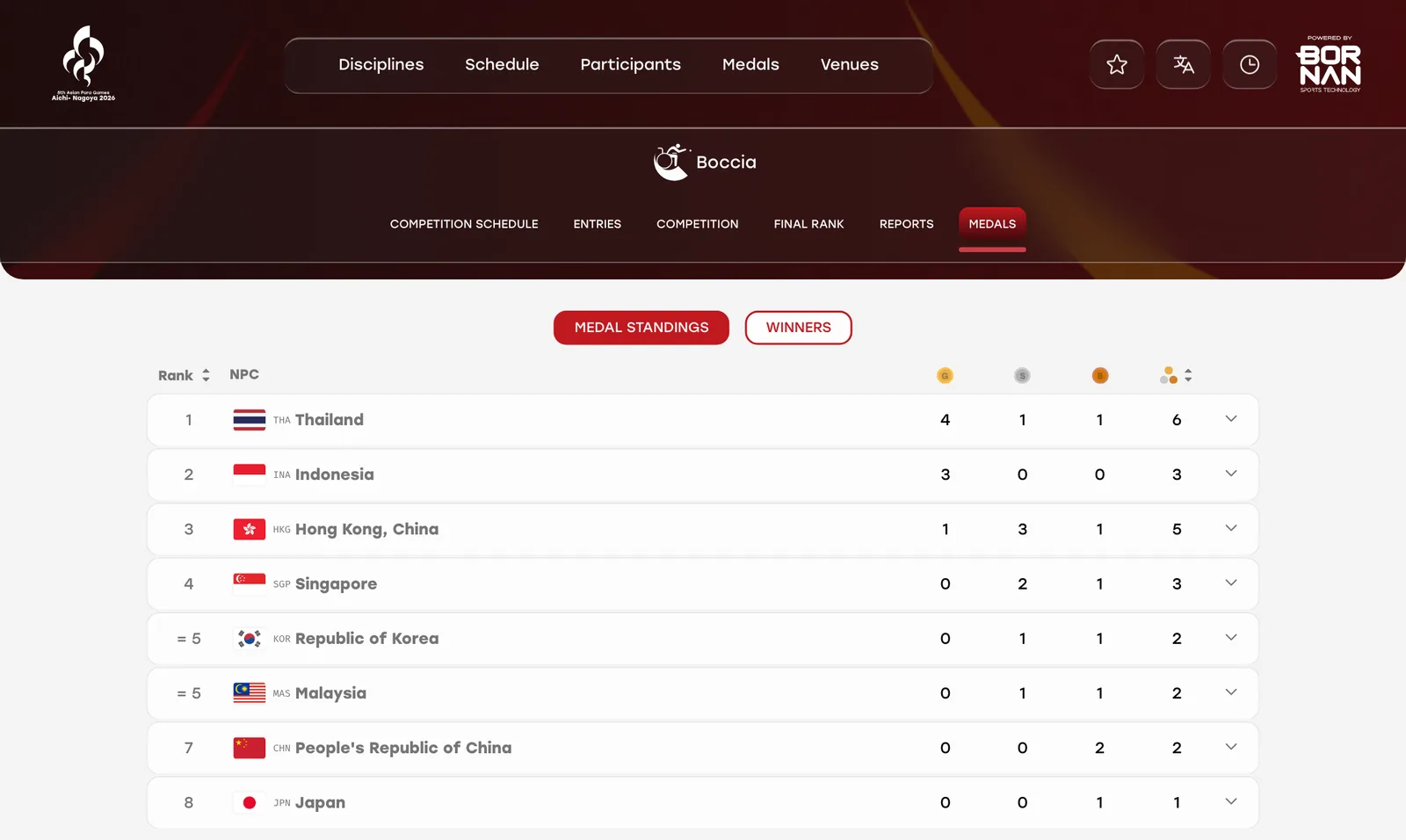
Task: Sort by silver medal column icon
Action: tap(1022, 375)
